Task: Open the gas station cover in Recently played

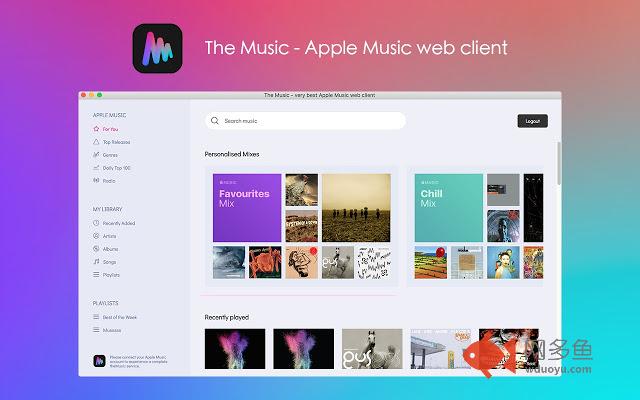Action: click(x=440, y=349)
